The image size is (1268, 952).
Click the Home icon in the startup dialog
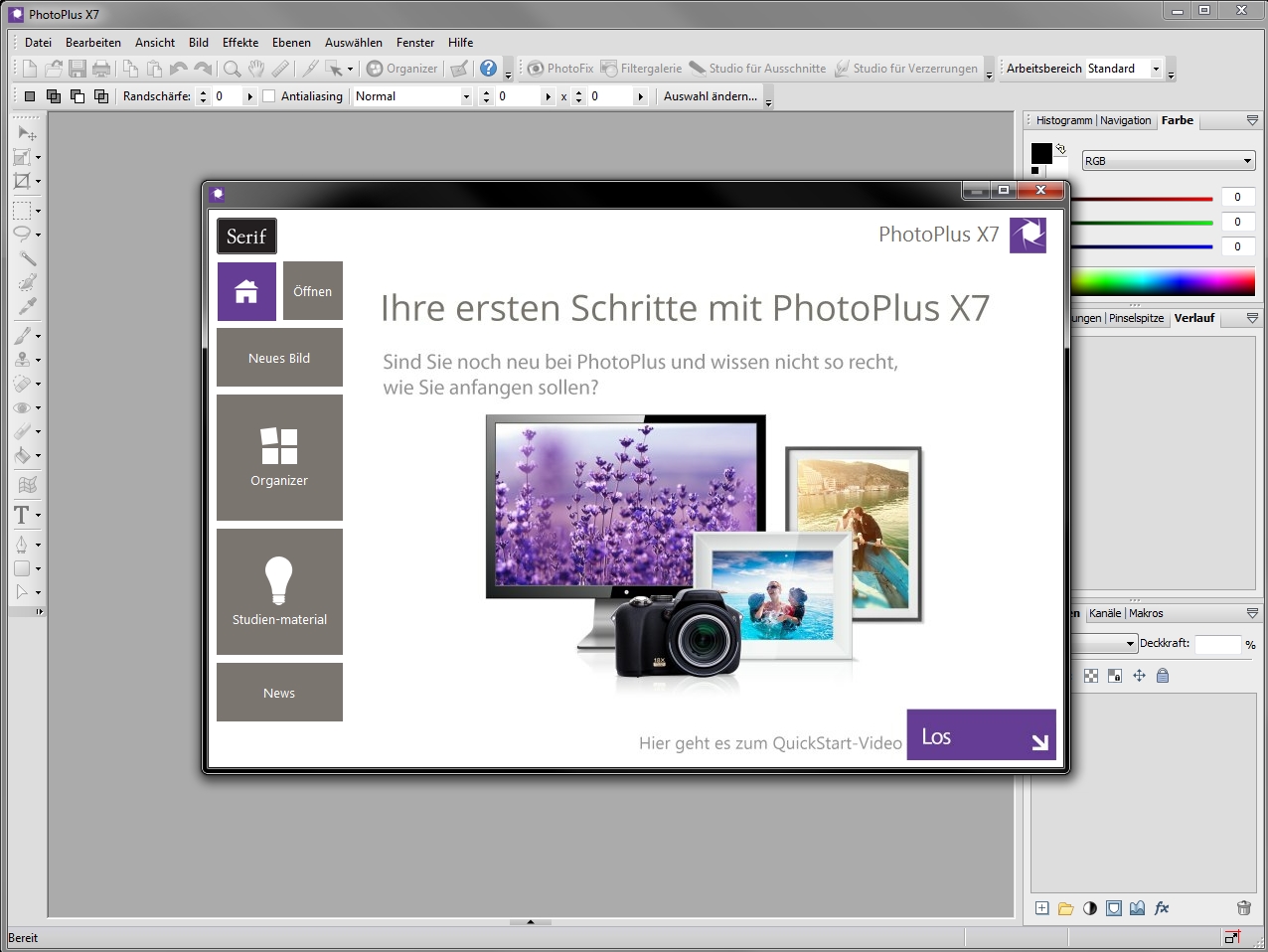point(246,291)
